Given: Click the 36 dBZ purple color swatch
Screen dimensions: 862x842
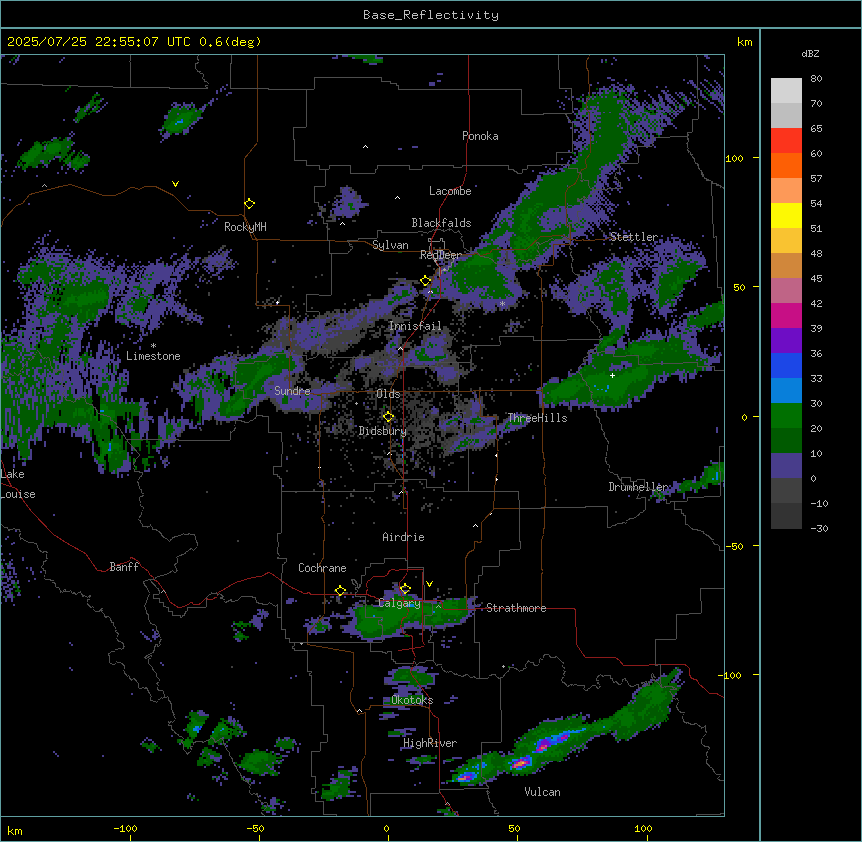Looking at the screenshot, I should (786, 341).
